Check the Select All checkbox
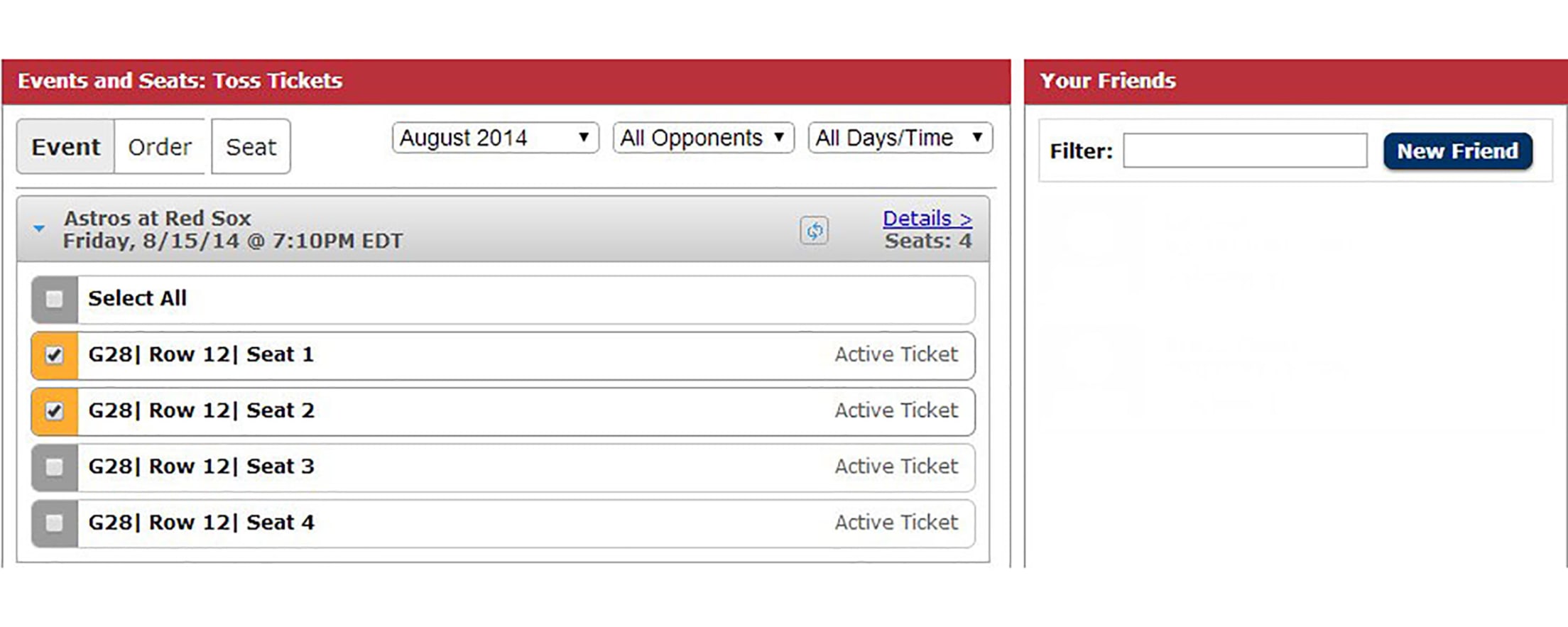Screen dimensions: 1568x627 (x=54, y=299)
